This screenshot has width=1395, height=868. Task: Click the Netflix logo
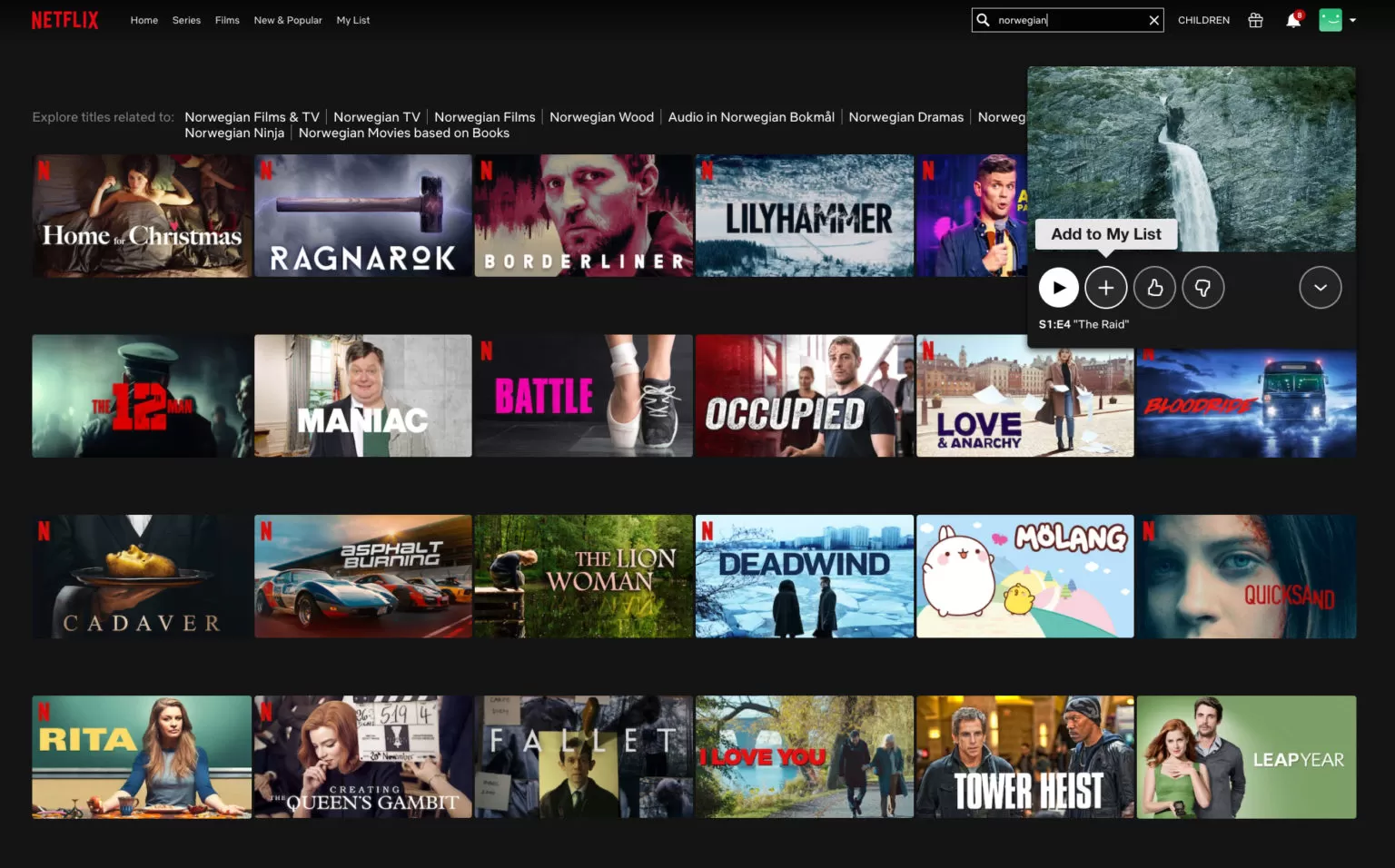(x=64, y=19)
